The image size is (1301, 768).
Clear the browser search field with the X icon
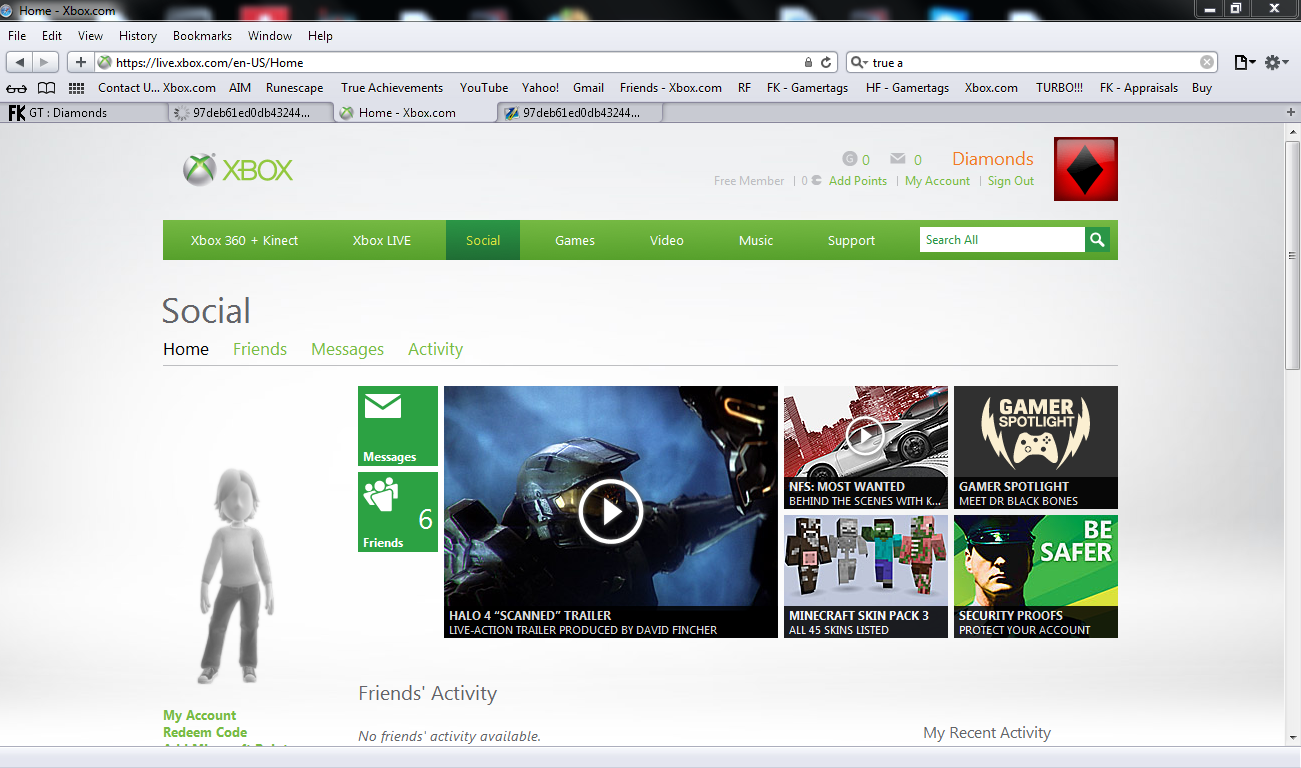pos(1207,62)
